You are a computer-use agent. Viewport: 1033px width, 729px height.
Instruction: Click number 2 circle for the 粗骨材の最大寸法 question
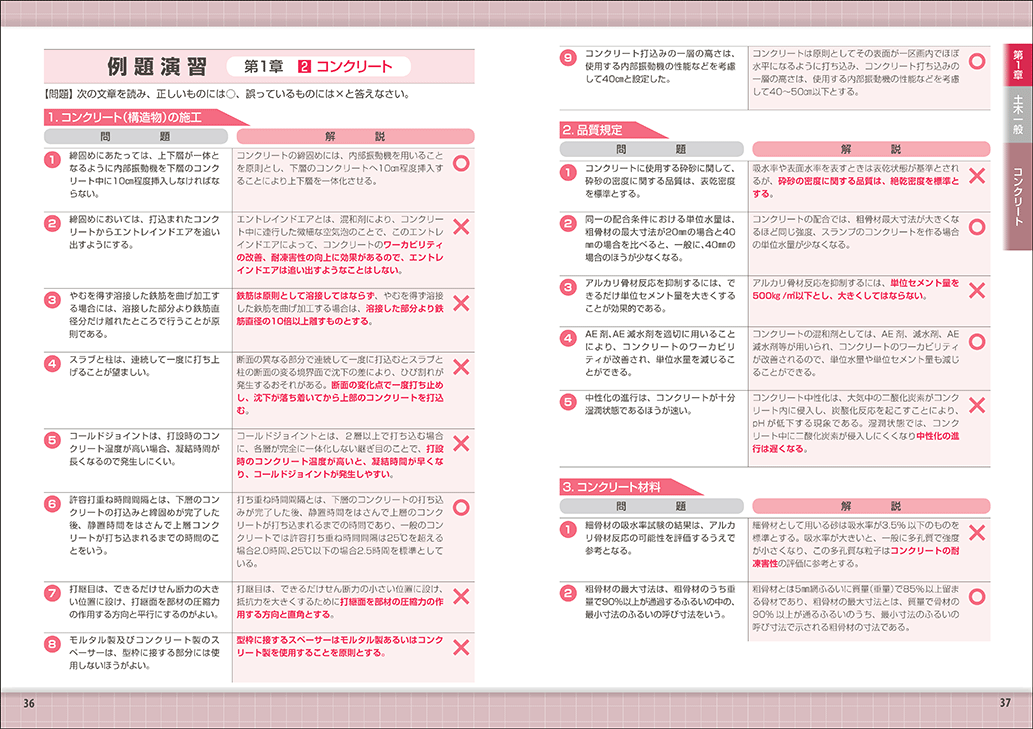(x=568, y=593)
